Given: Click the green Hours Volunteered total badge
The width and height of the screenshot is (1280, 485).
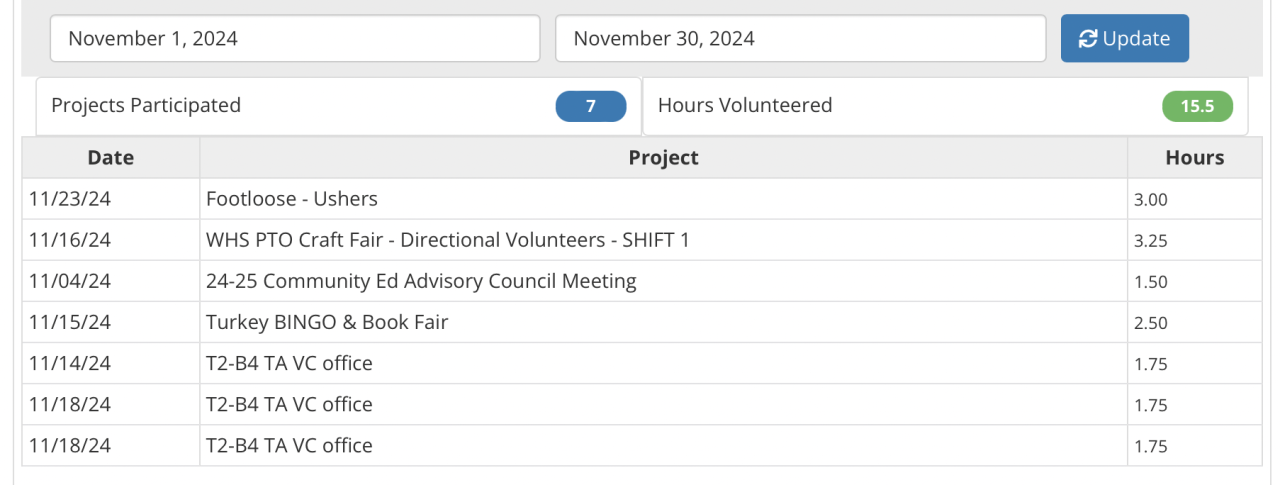Looking at the screenshot, I should (1197, 106).
